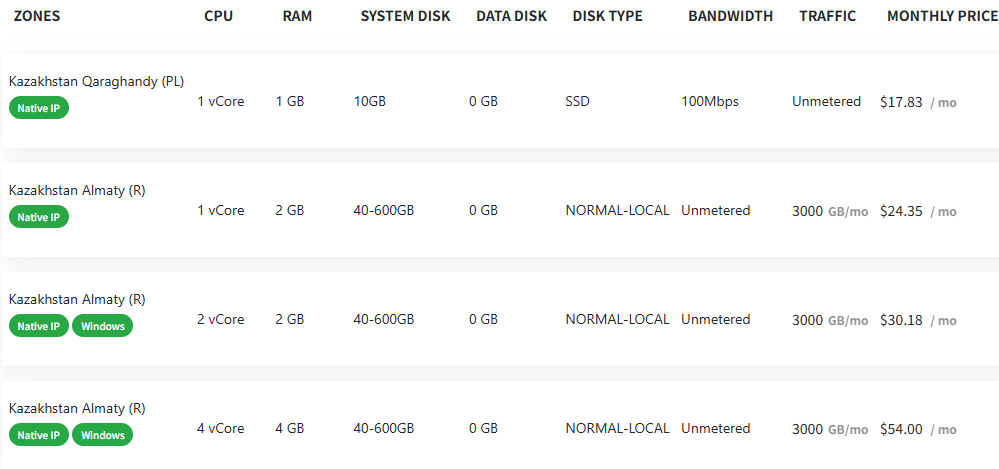
Task: Click the Windows badge in the 4 vCore Almaty row
Action: point(102,435)
